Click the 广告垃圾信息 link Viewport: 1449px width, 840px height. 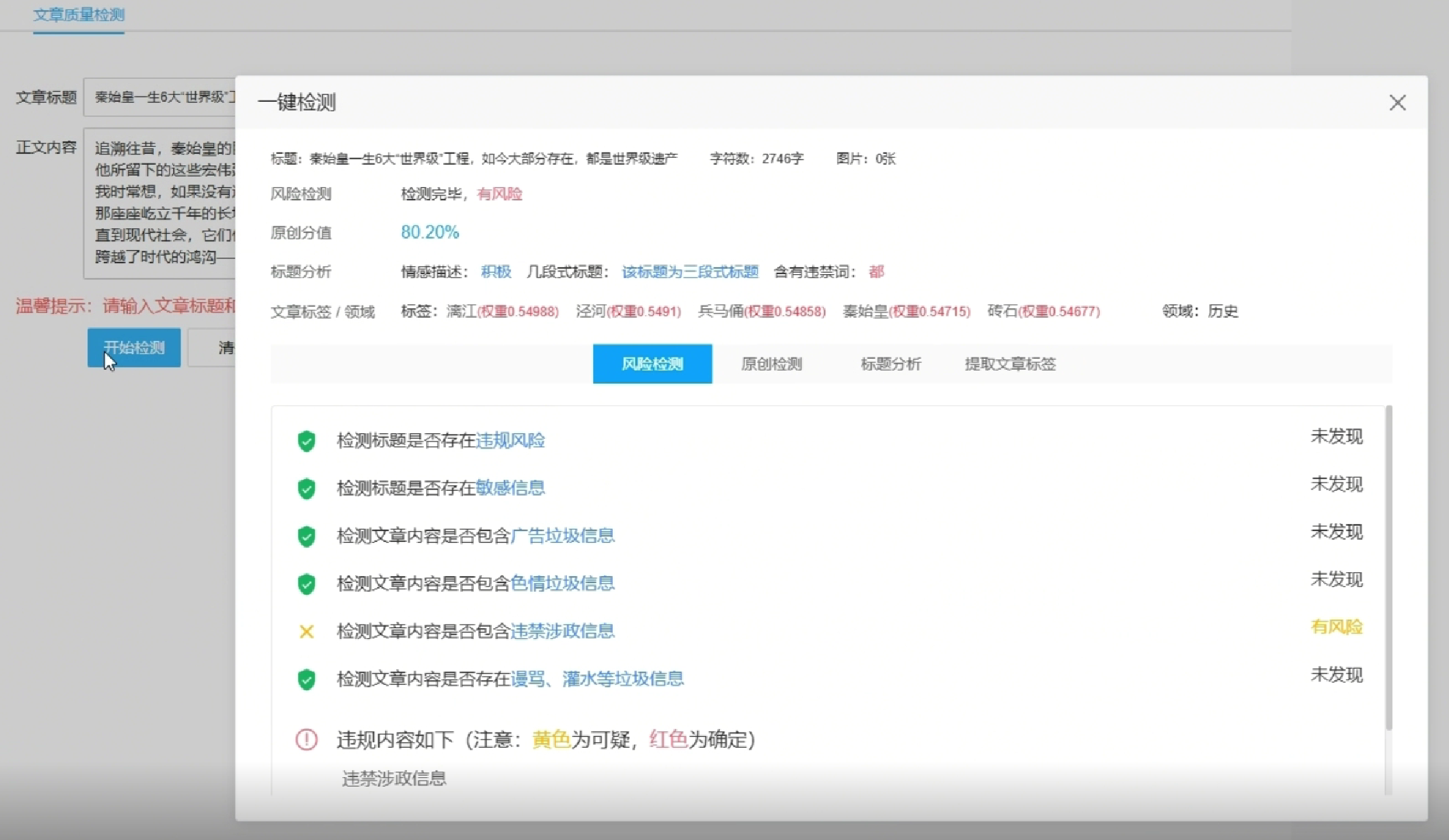[x=562, y=536]
